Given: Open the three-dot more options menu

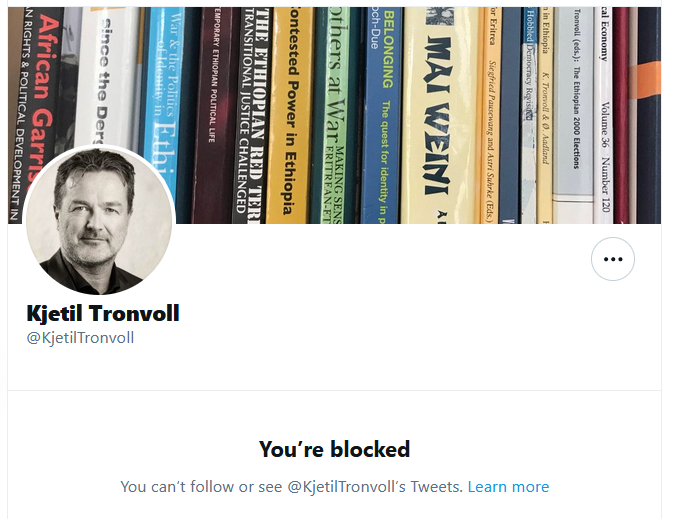Looking at the screenshot, I should pyautogui.click(x=613, y=259).
